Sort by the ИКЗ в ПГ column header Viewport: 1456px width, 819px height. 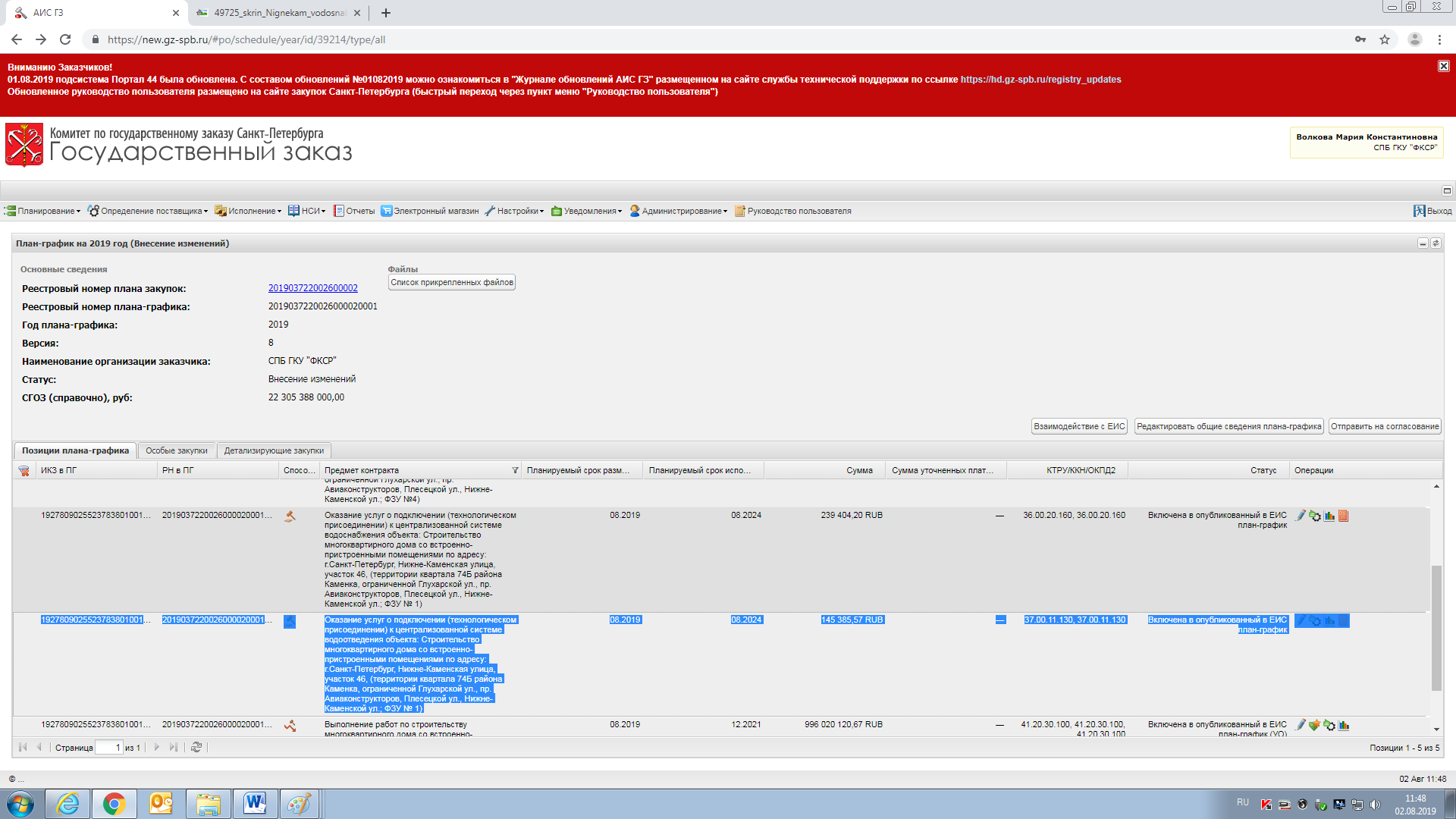[x=97, y=470]
